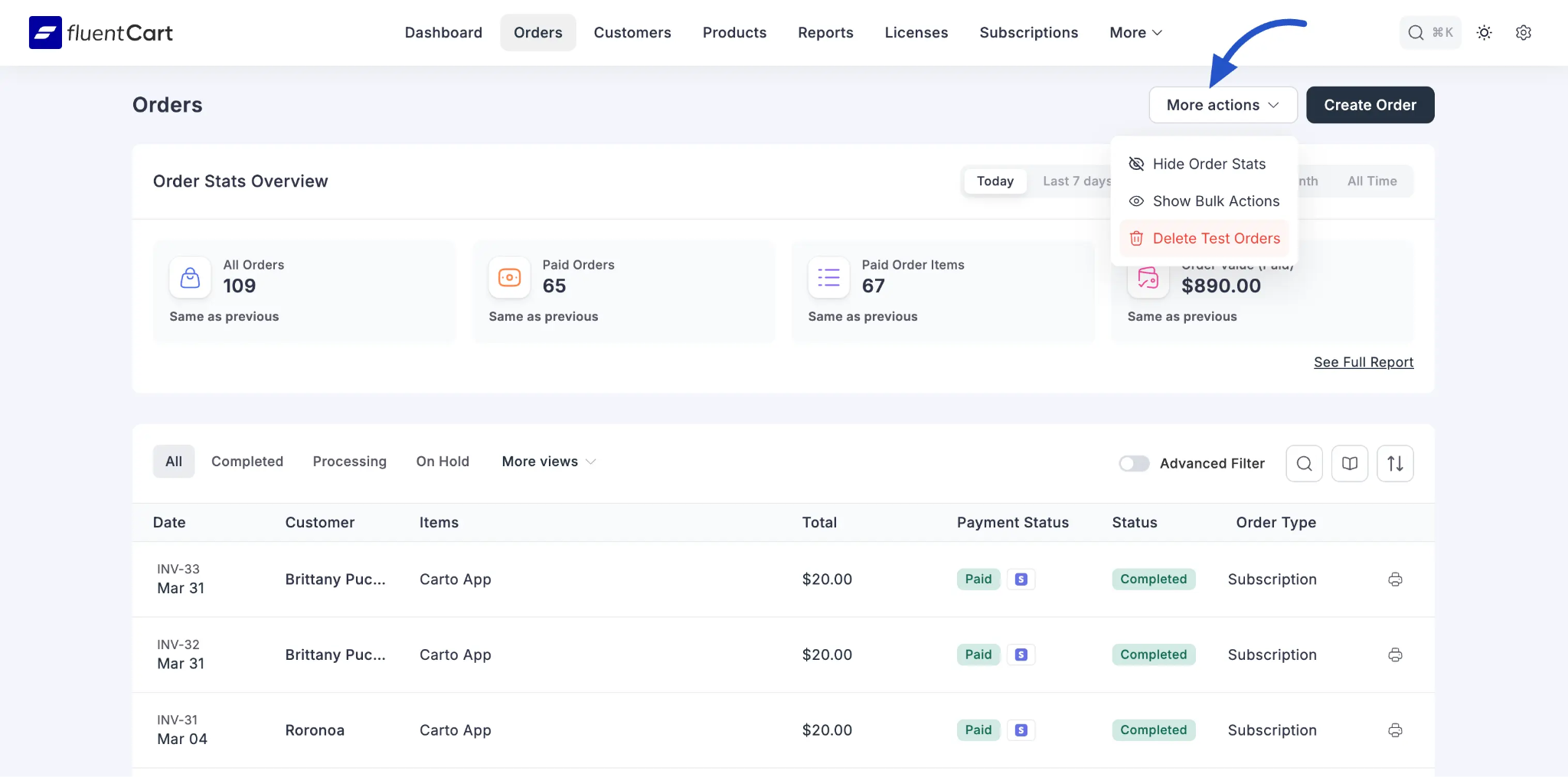Expand the More views dropdown
Viewport: 1568px width, 777px height.
tap(549, 462)
